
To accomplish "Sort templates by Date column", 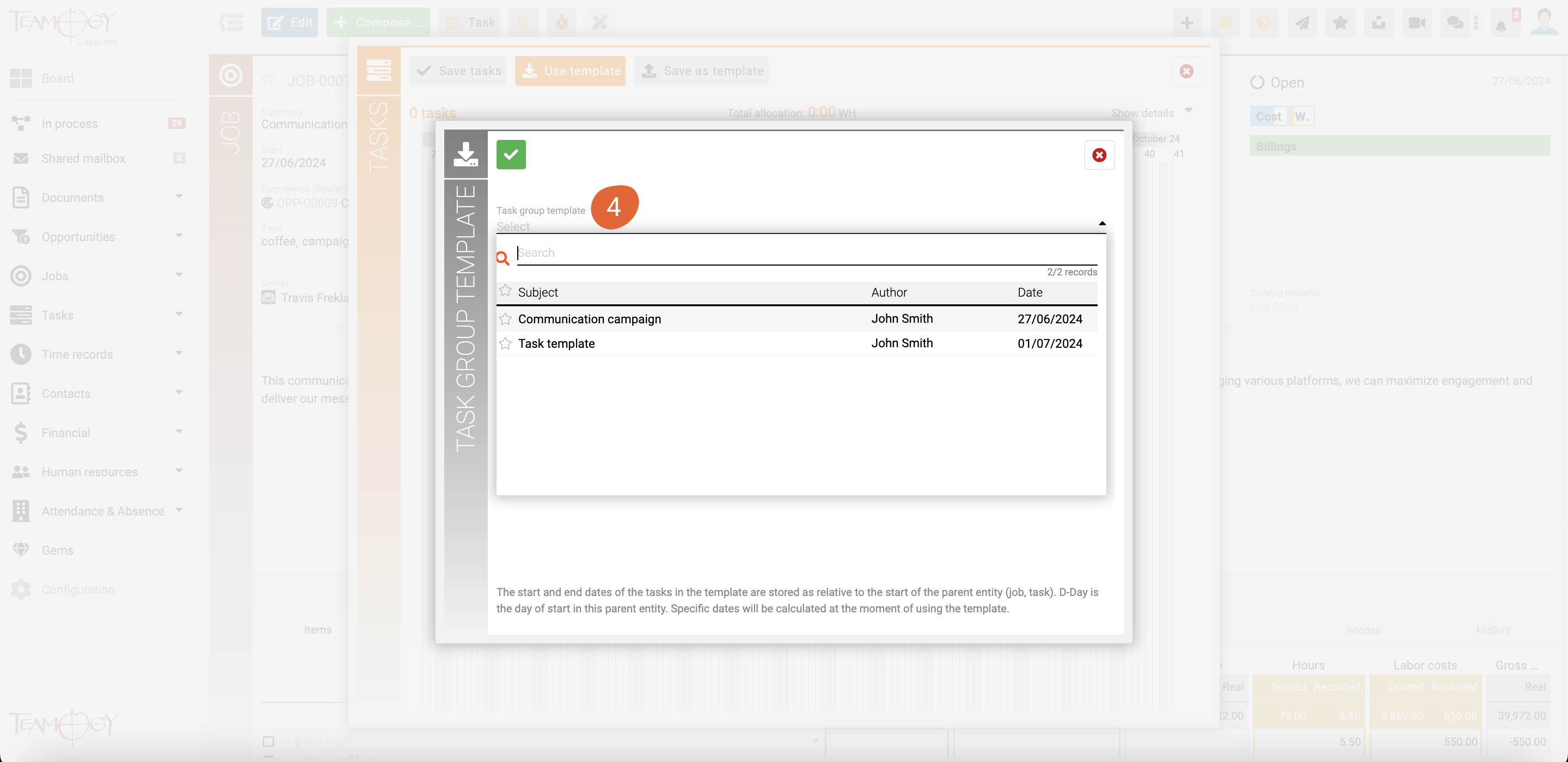I will click(x=1030, y=292).
